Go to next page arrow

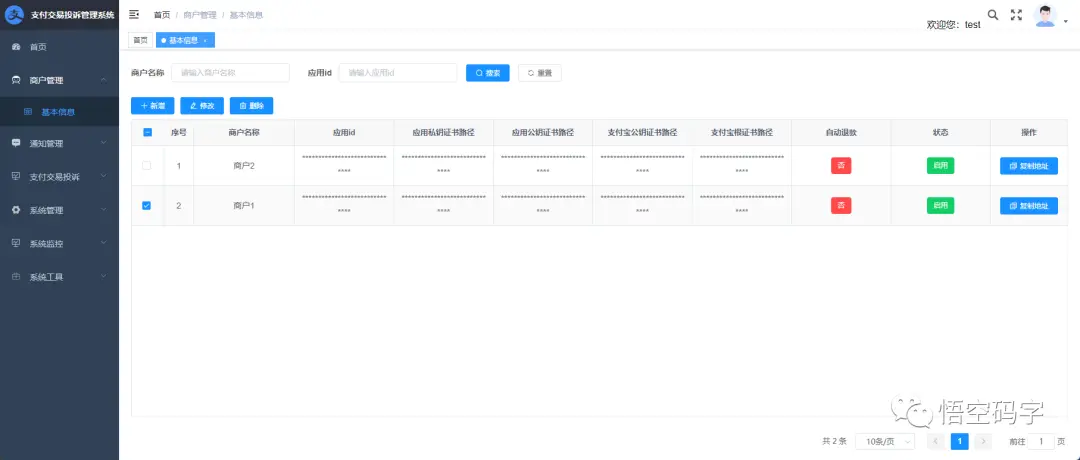(x=984, y=441)
